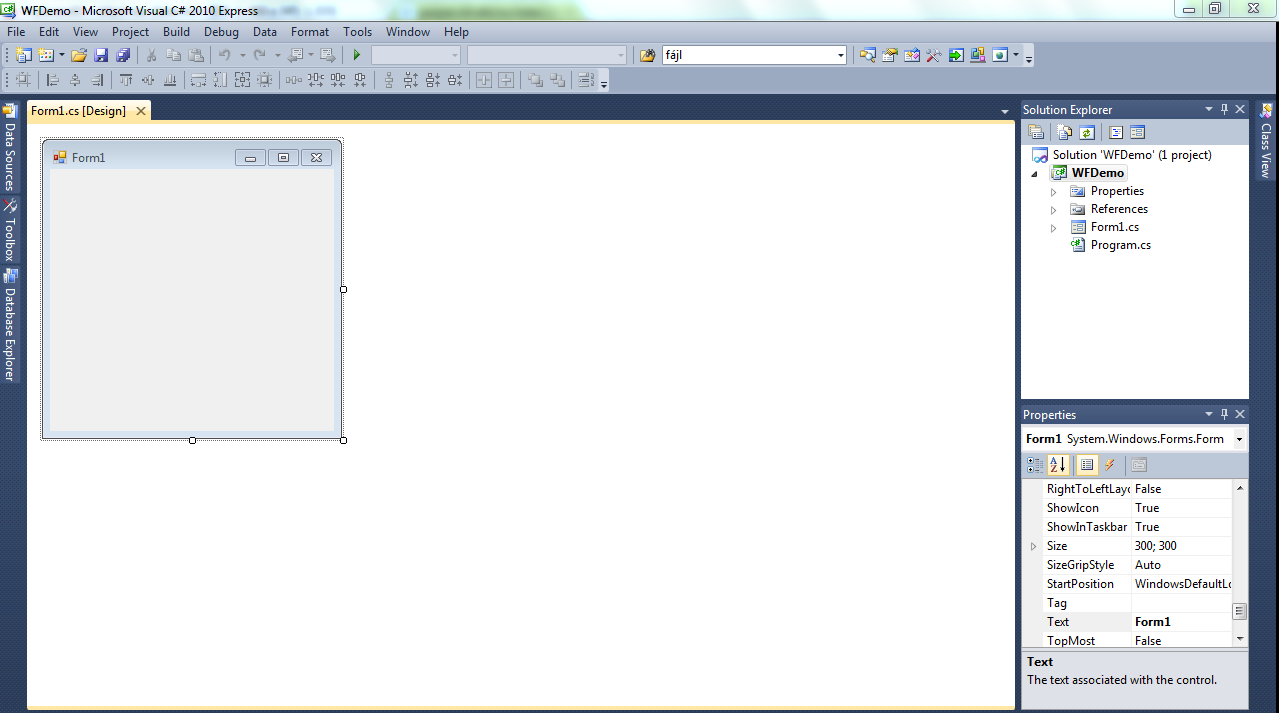The width and height of the screenshot is (1279, 713).
Task: Click the Properties grid vertical scrollbar thumb
Action: pyautogui.click(x=1240, y=611)
